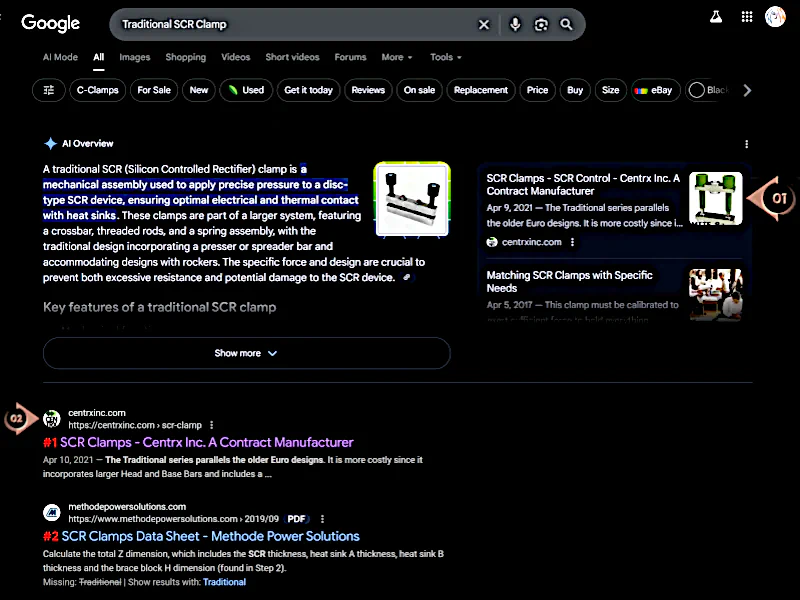Click the SCR clamp image in AI Overview
Viewport: 800px width, 600px height.
click(413, 200)
